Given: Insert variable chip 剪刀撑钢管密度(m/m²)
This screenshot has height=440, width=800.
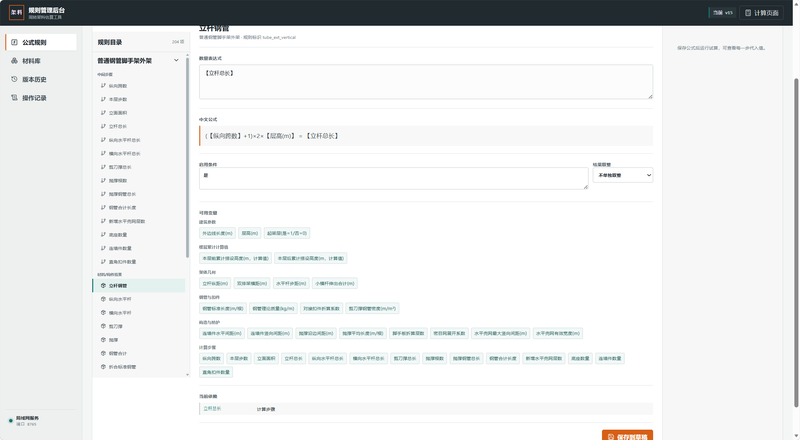Looking at the screenshot, I should [372, 308].
